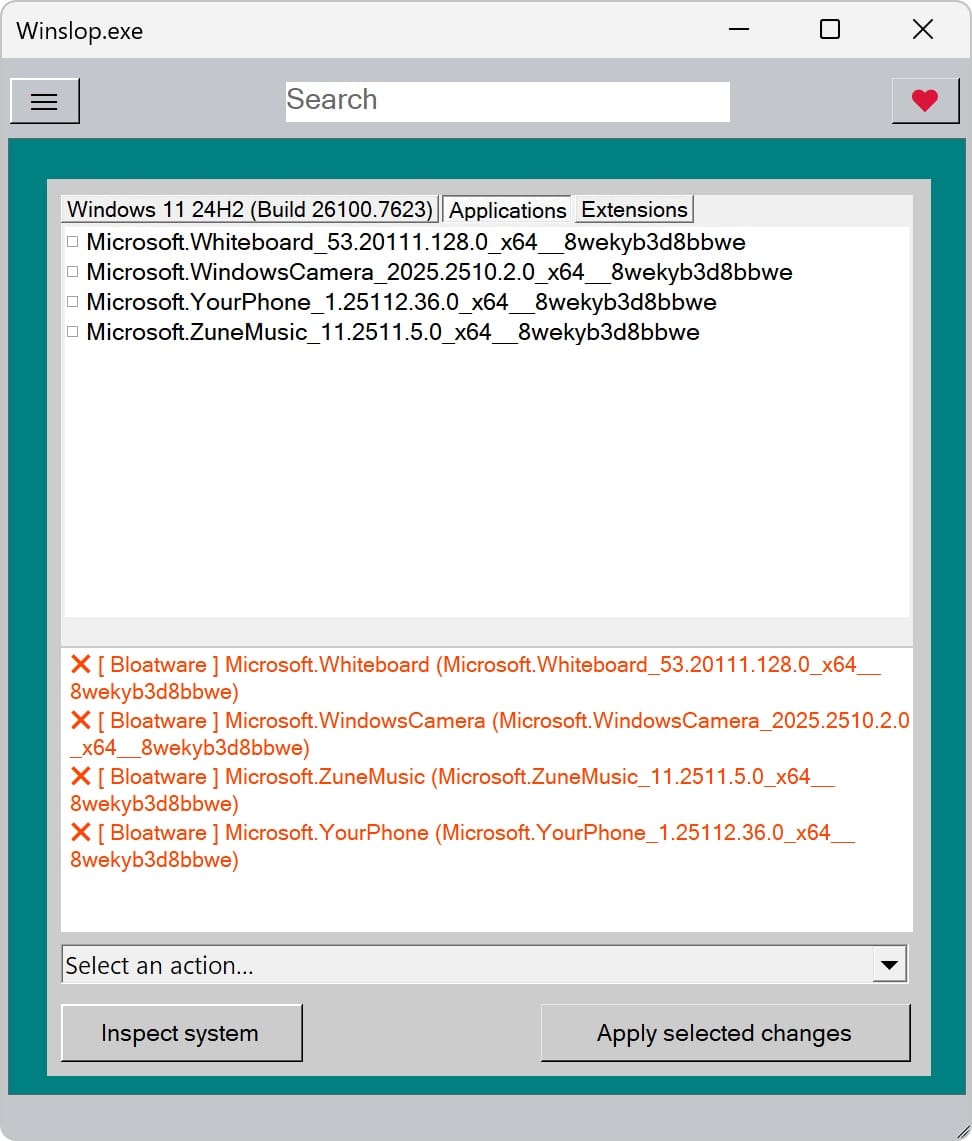Select Microsoft.ZuneMusic_11.2511.5.0 list row text
972x1141 pixels.
click(x=393, y=332)
